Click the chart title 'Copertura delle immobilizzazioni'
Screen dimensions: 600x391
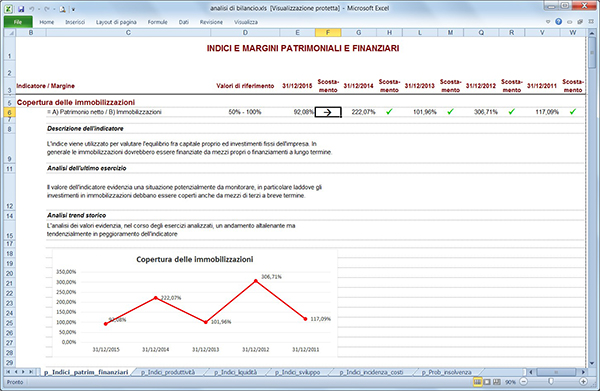[x=195, y=259]
